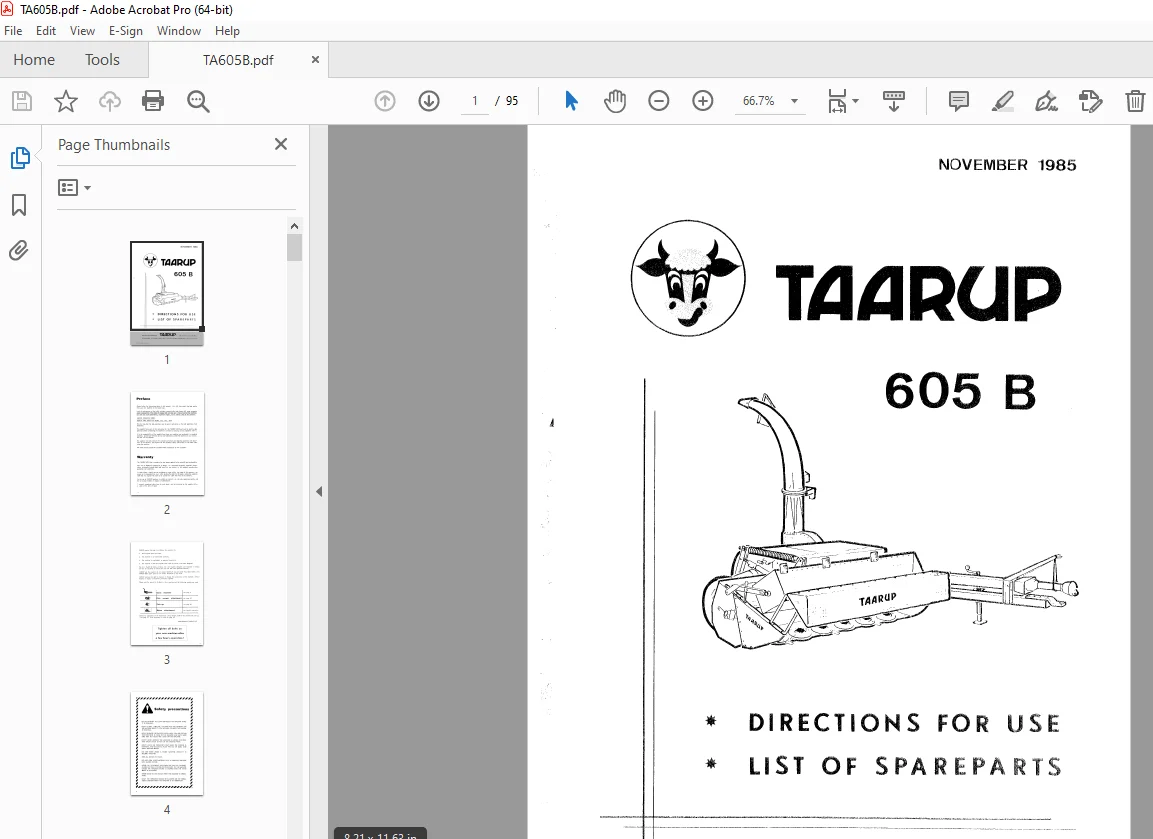Open the View menu
Viewport: 1153px width, 839px height.
tap(82, 31)
